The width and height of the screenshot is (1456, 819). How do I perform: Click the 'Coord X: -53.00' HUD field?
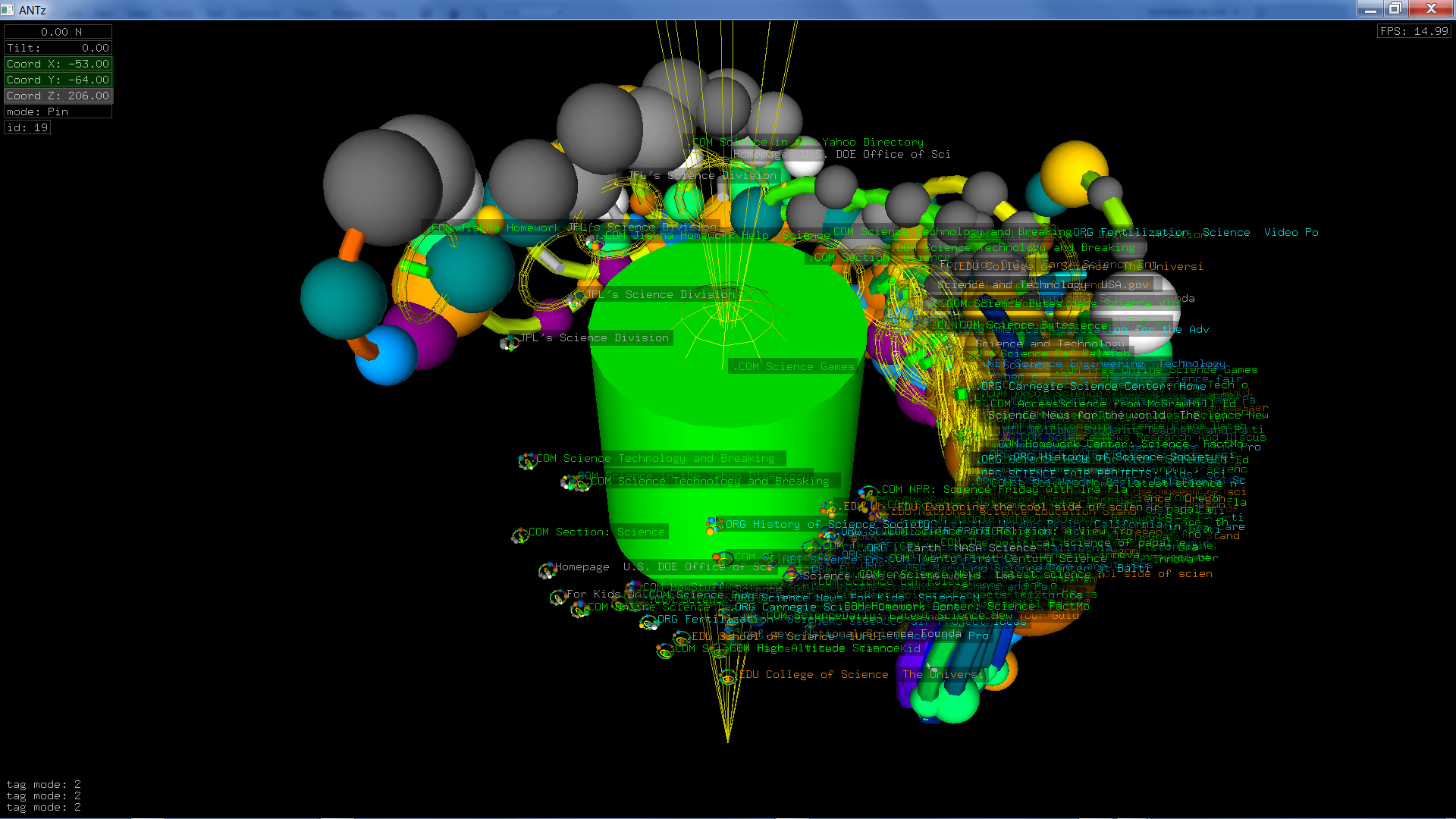pyautogui.click(x=58, y=64)
